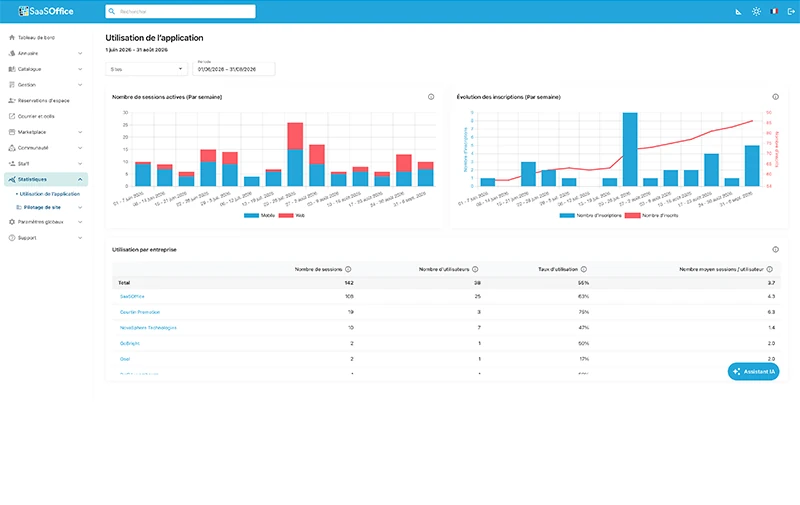800x505 pixels.
Task: Click info icon of Évolution des inscriptions chart
Action: click(776, 97)
